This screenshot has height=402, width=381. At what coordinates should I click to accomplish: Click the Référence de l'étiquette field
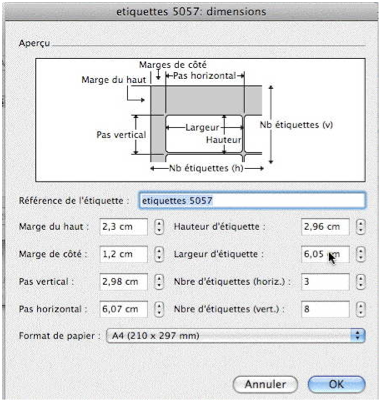pyautogui.click(x=252, y=201)
